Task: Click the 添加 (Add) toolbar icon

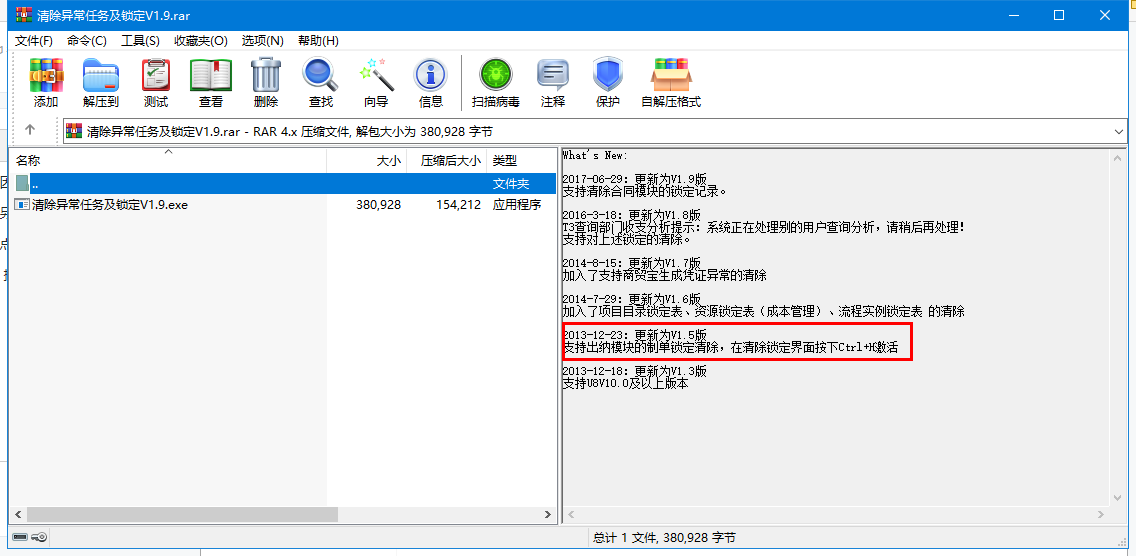Action: coord(46,75)
